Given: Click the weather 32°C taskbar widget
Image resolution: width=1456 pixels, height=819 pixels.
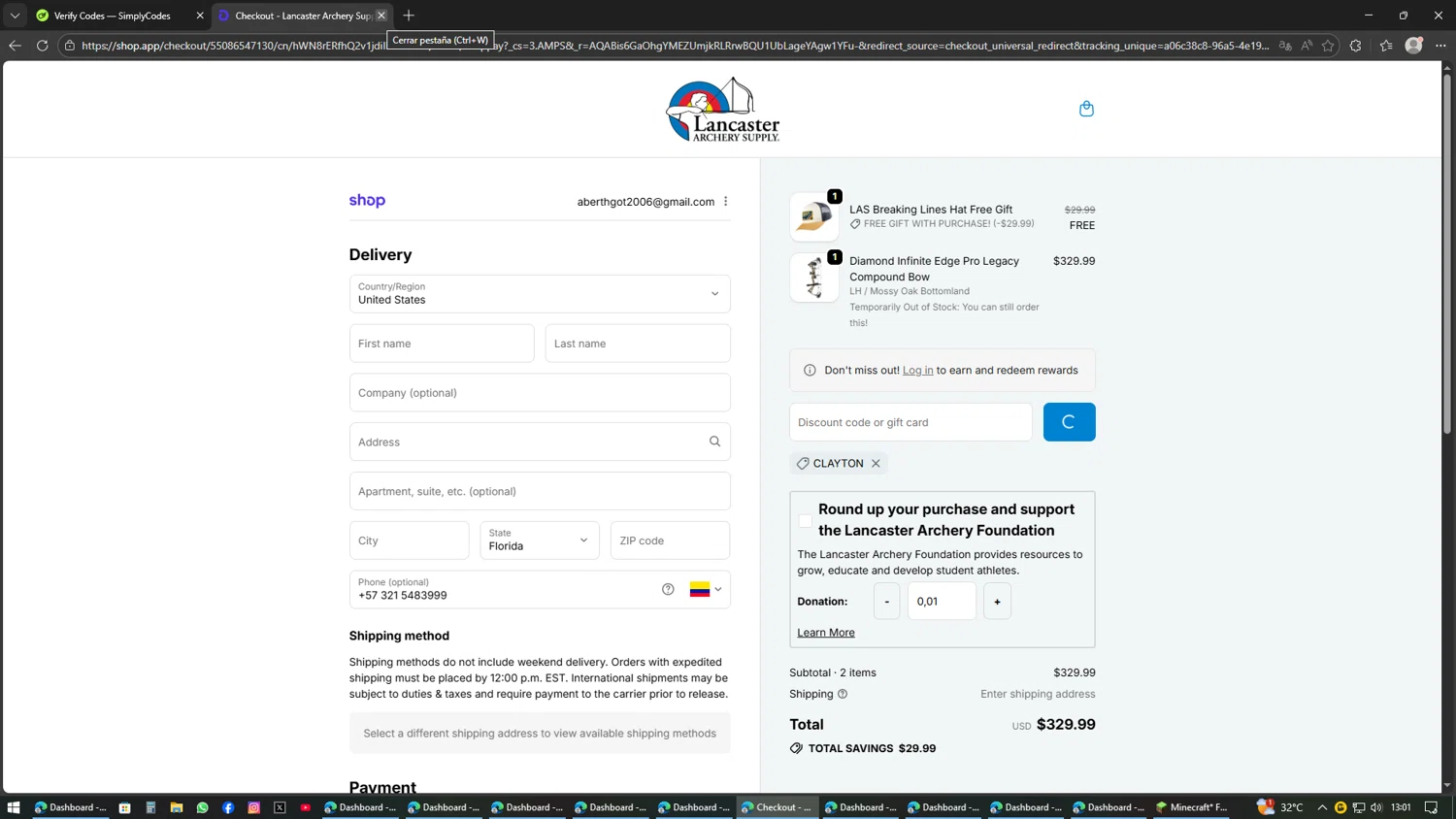Looking at the screenshot, I should coord(1281,807).
